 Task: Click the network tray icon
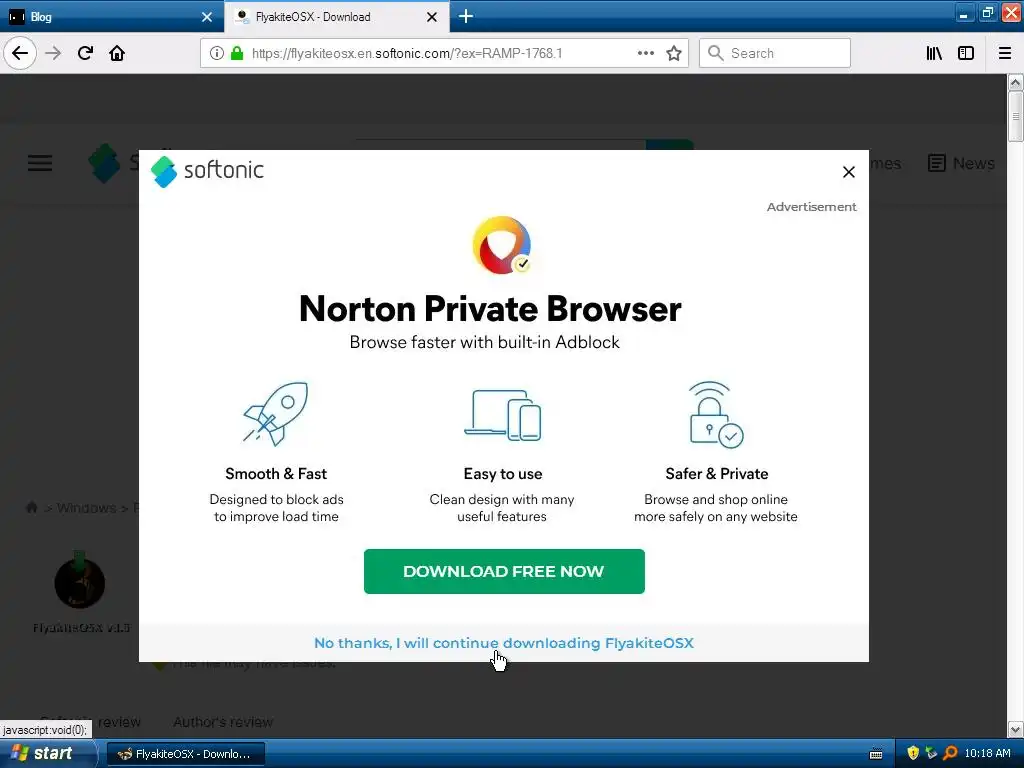[x=931, y=753]
